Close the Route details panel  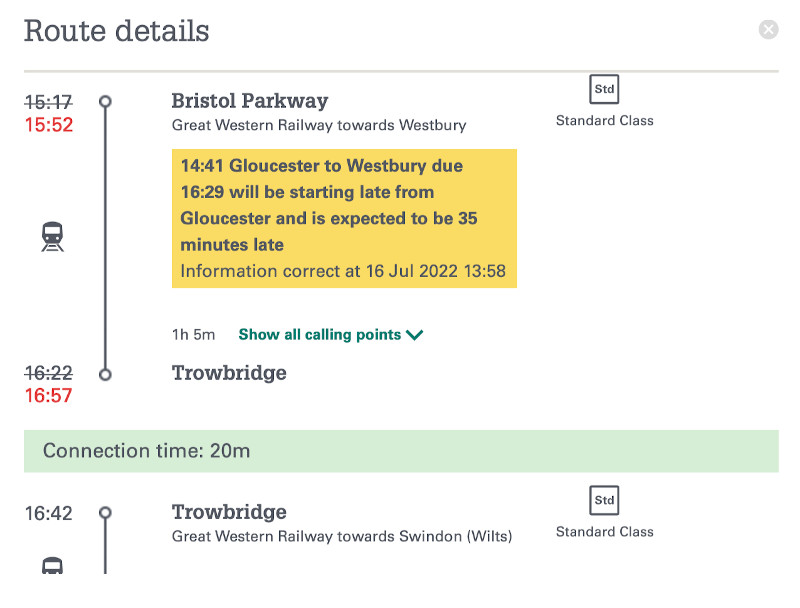pos(768,30)
